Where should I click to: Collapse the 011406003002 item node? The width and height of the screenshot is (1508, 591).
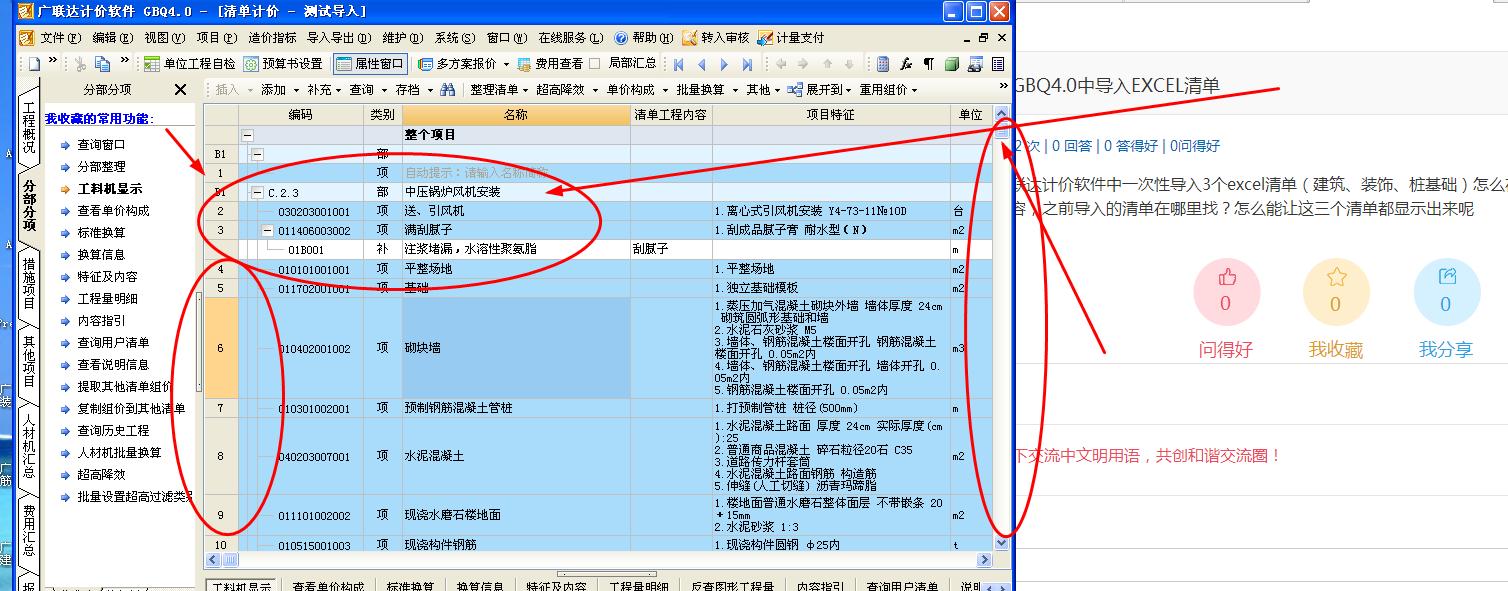(268, 230)
